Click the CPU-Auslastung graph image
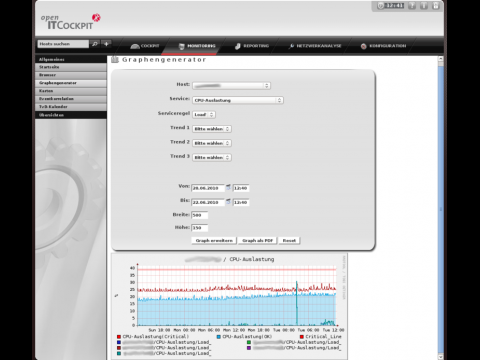Image resolution: width=480 pixels, height=360 pixels. [x=229, y=306]
